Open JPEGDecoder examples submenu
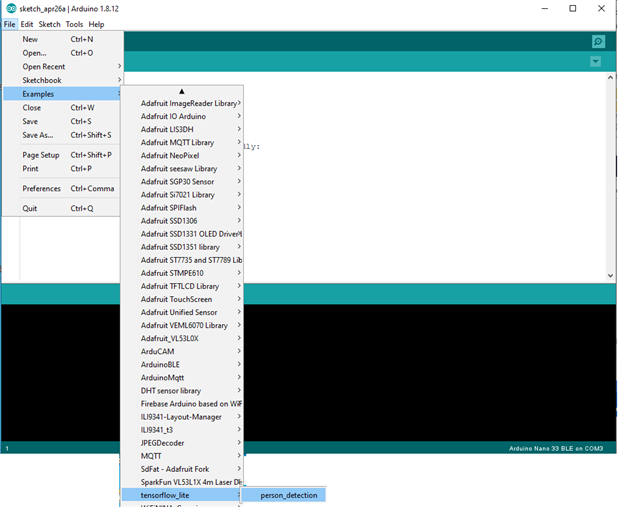Screen dimensions: 620x507 [x=182, y=443]
